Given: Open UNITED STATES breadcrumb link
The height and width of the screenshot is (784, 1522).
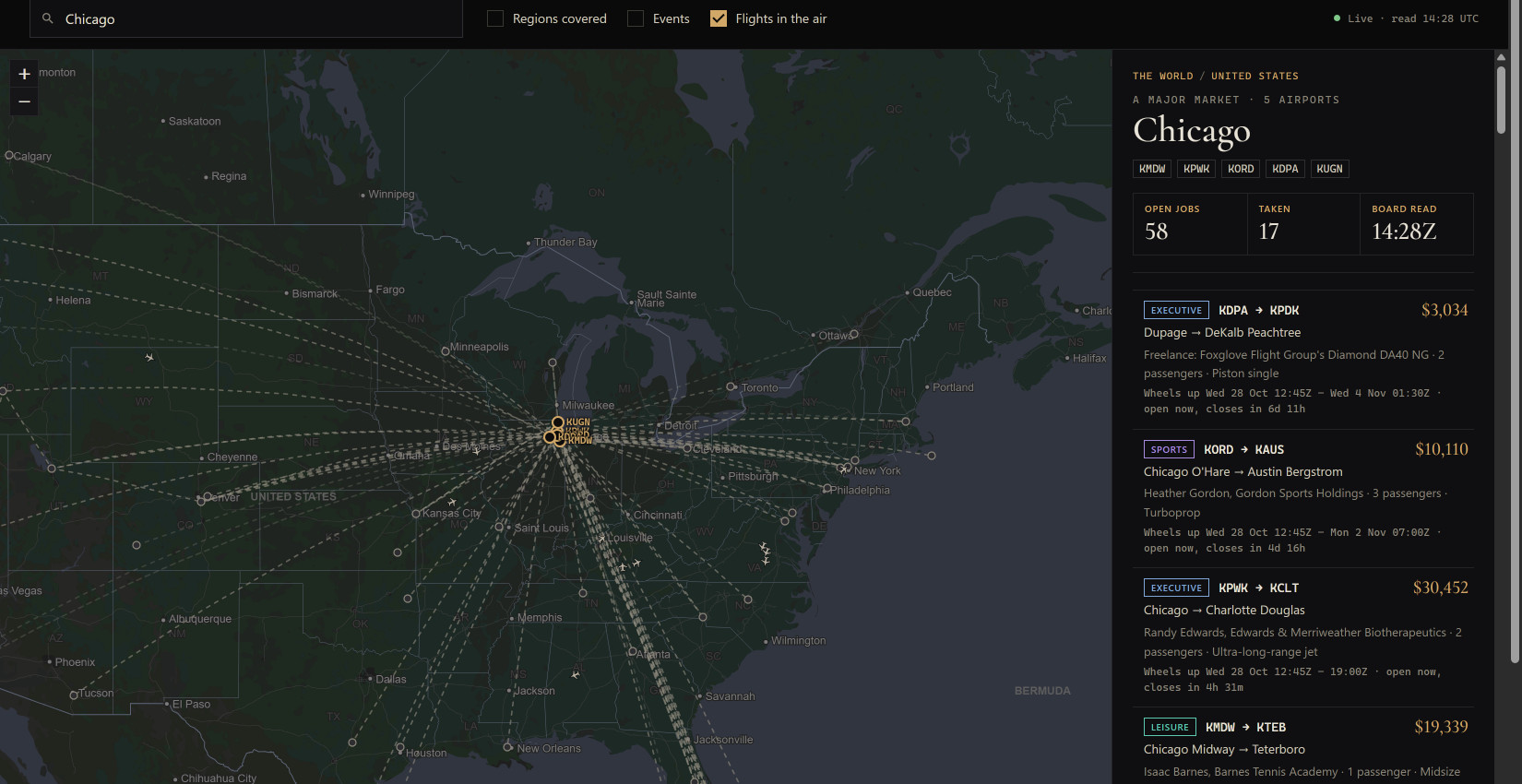Looking at the screenshot, I should [1254, 76].
